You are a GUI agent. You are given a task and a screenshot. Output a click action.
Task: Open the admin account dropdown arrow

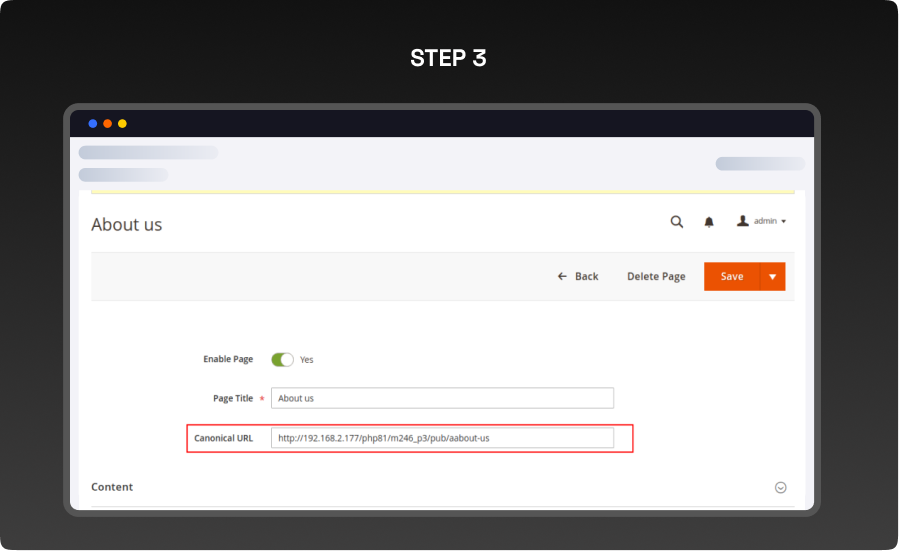click(784, 221)
